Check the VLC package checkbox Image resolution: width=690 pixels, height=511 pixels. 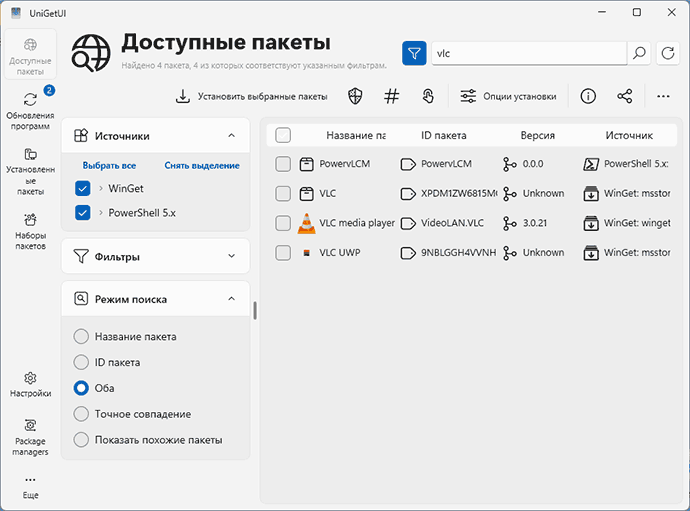point(283,194)
